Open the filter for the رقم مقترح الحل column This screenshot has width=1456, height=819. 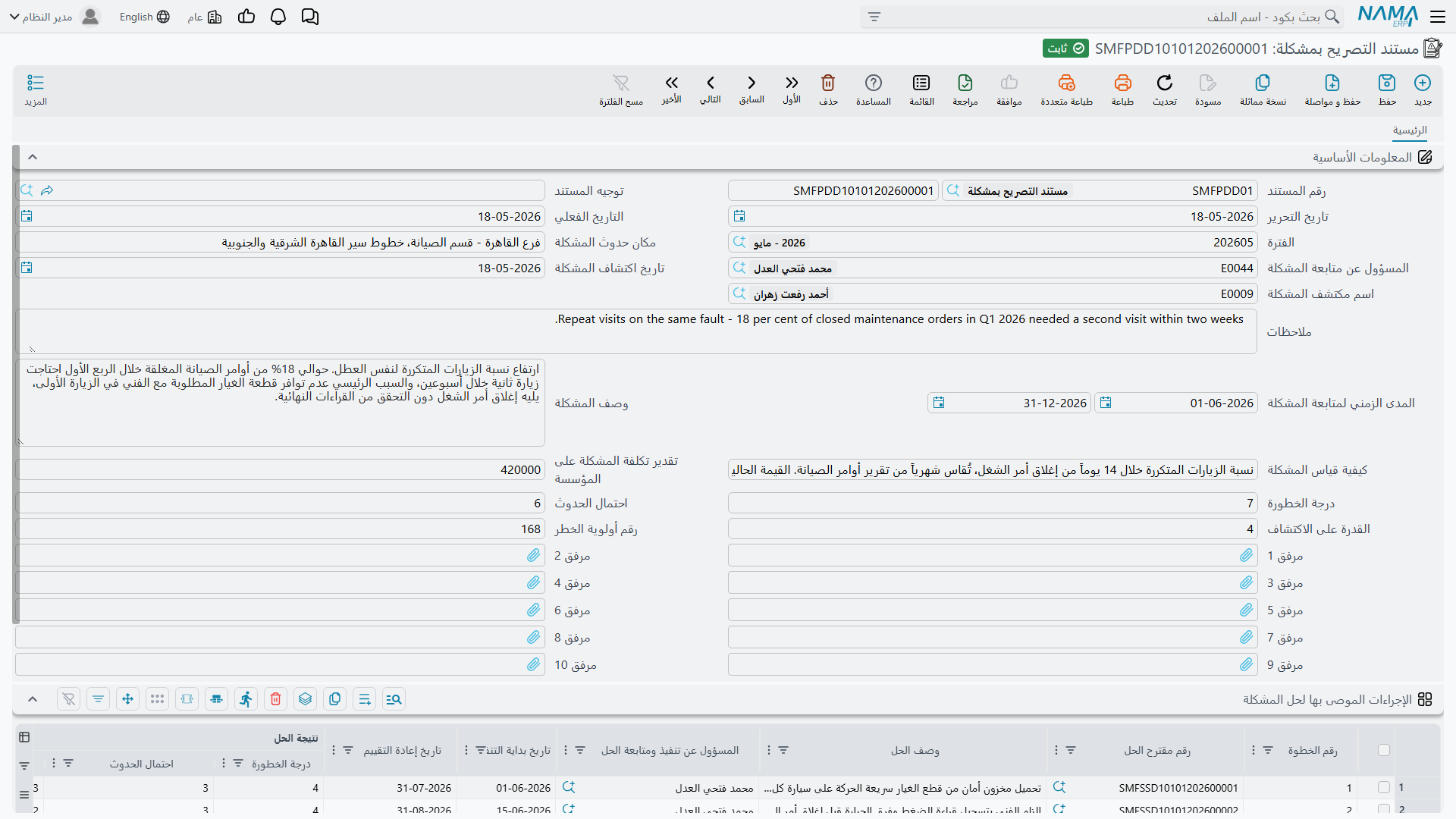pyautogui.click(x=1071, y=750)
